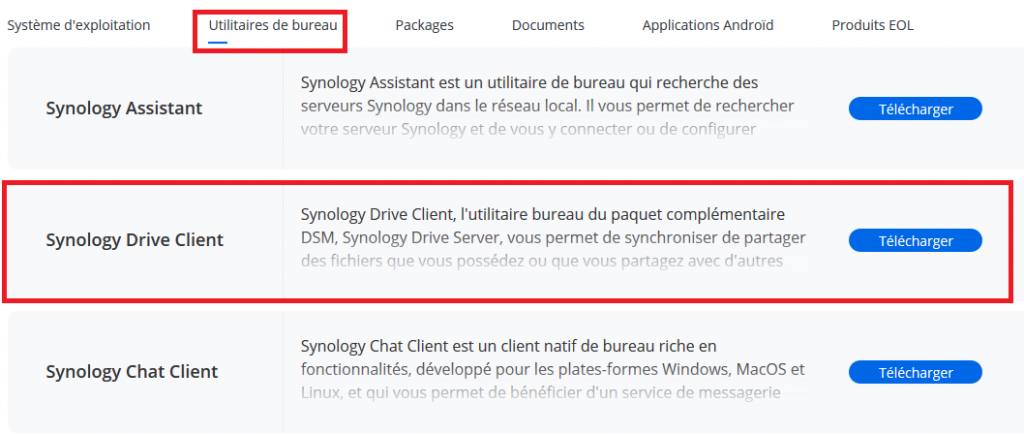Click the Synology Assistant description text
This screenshot has width=1024, height=434.
coord(547,106)
